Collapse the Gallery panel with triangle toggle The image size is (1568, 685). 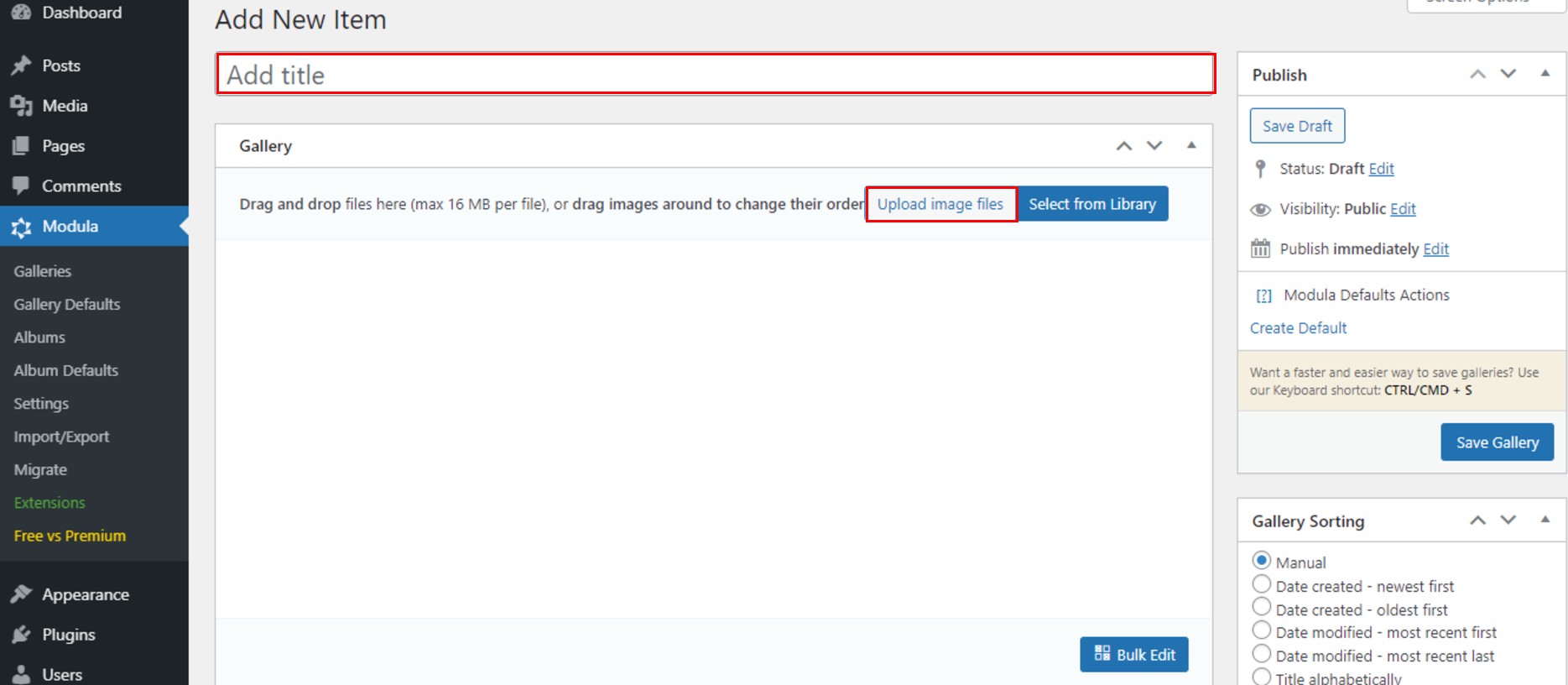click(x=1190, y=145)
